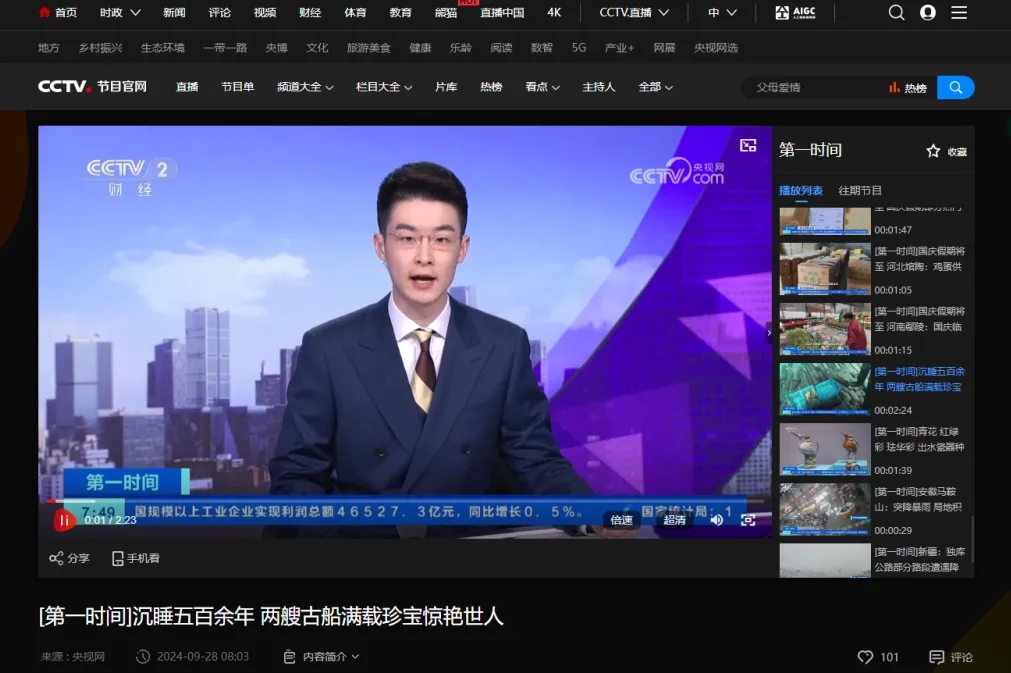Expand the 频道大全 dropdown menu
Screen dimensions: 1011x673
[305, 87]
